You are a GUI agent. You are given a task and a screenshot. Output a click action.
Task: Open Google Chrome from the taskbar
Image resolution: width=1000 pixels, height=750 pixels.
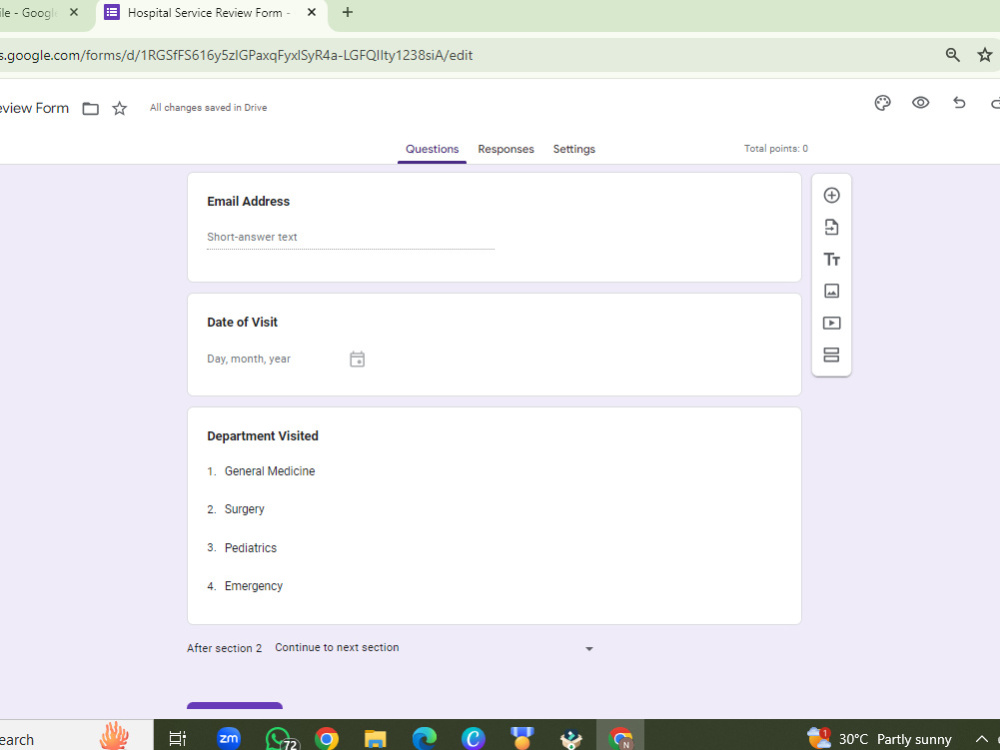(x=327, y=739)
